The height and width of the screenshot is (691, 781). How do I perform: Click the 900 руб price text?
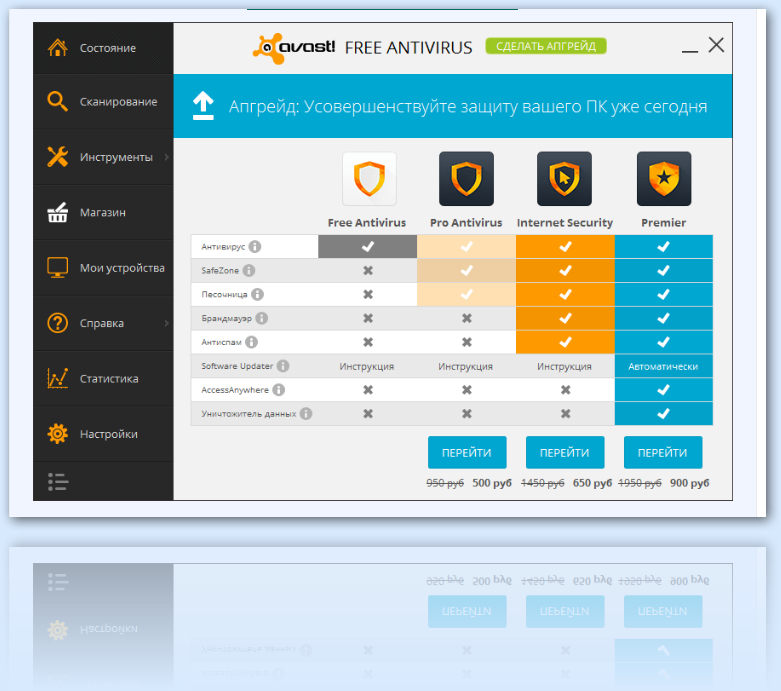click(689, 483)
